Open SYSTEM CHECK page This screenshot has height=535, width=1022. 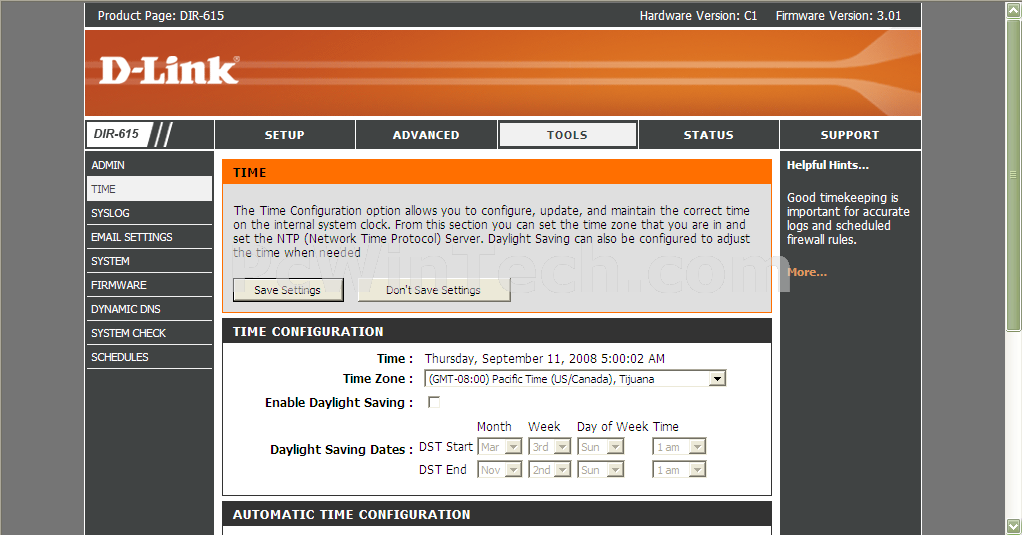(x=149, y=334)
